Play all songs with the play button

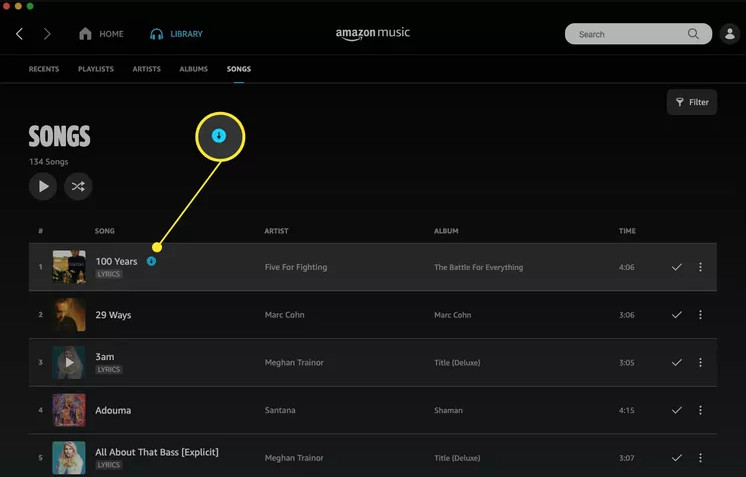(43, 186)
